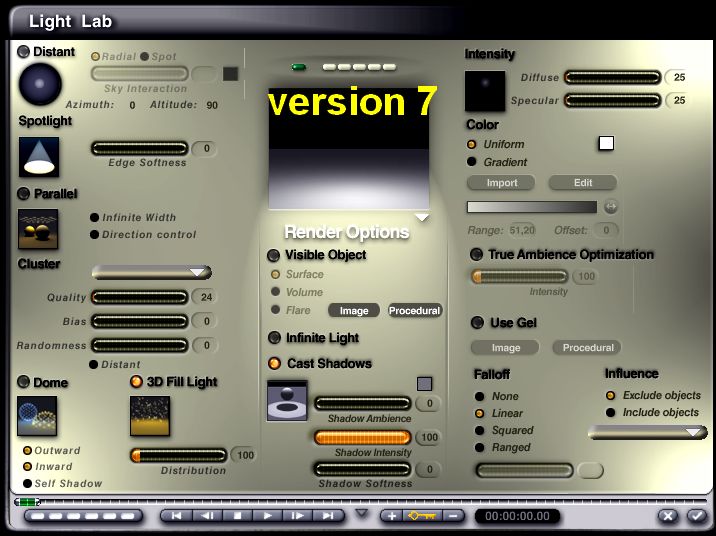Screen dimensions: 716x536
Task: Click the Intensity preview black square
Action: [485, 91]
